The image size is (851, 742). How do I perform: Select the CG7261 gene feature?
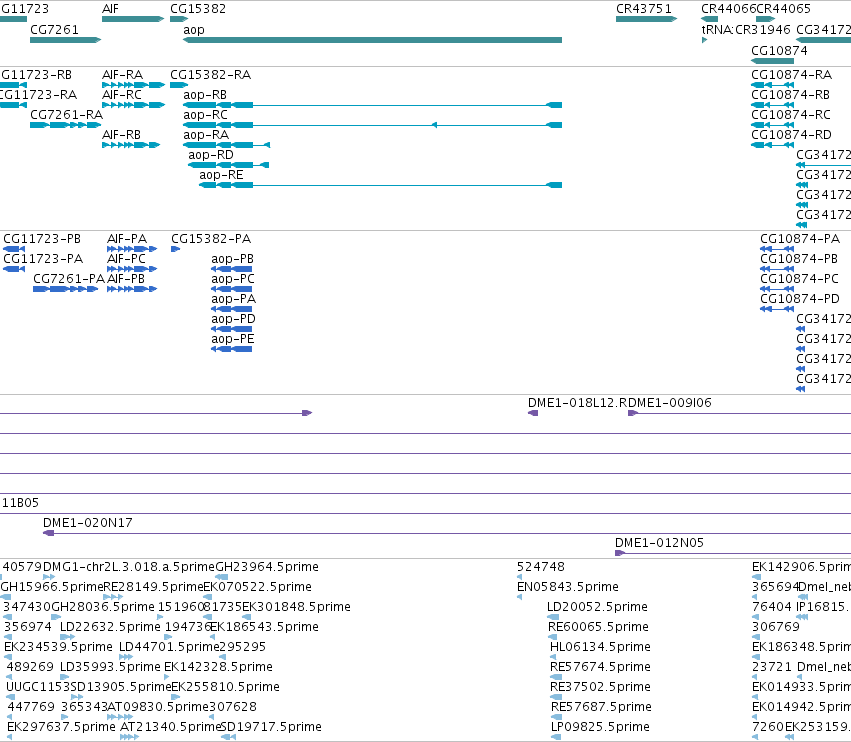[x=66, y=40]
